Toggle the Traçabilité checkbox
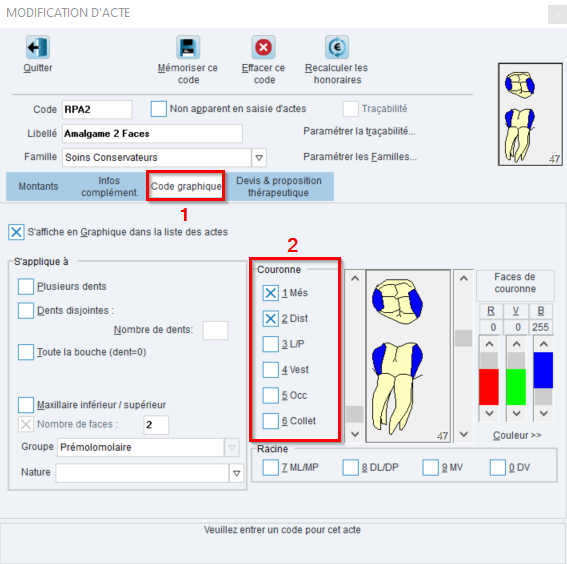567x564 pixels. pos(350,109)
